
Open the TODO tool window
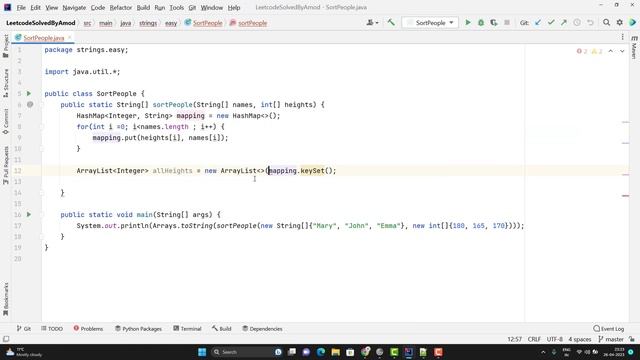52,329
